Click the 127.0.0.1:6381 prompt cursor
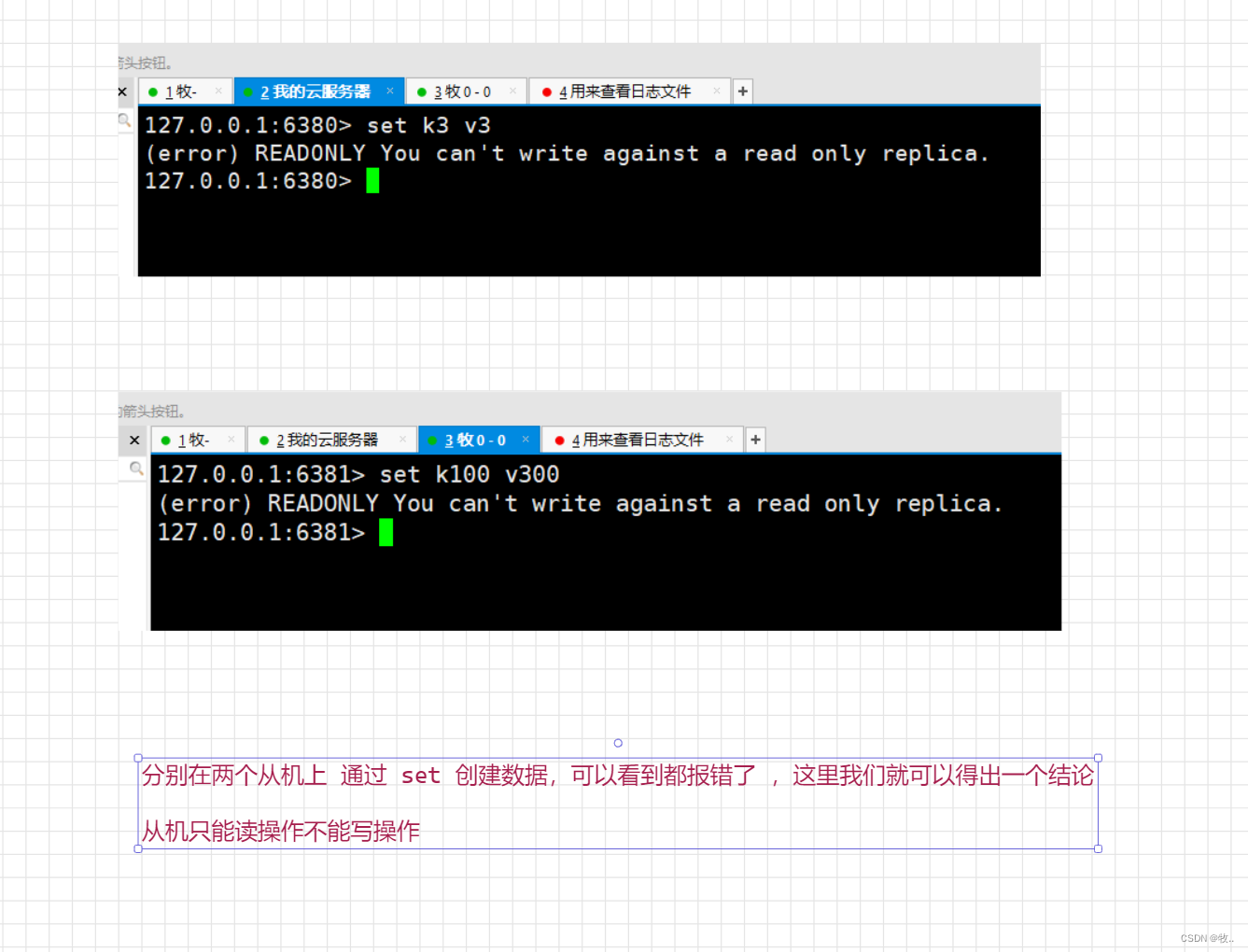 [386, 532]
